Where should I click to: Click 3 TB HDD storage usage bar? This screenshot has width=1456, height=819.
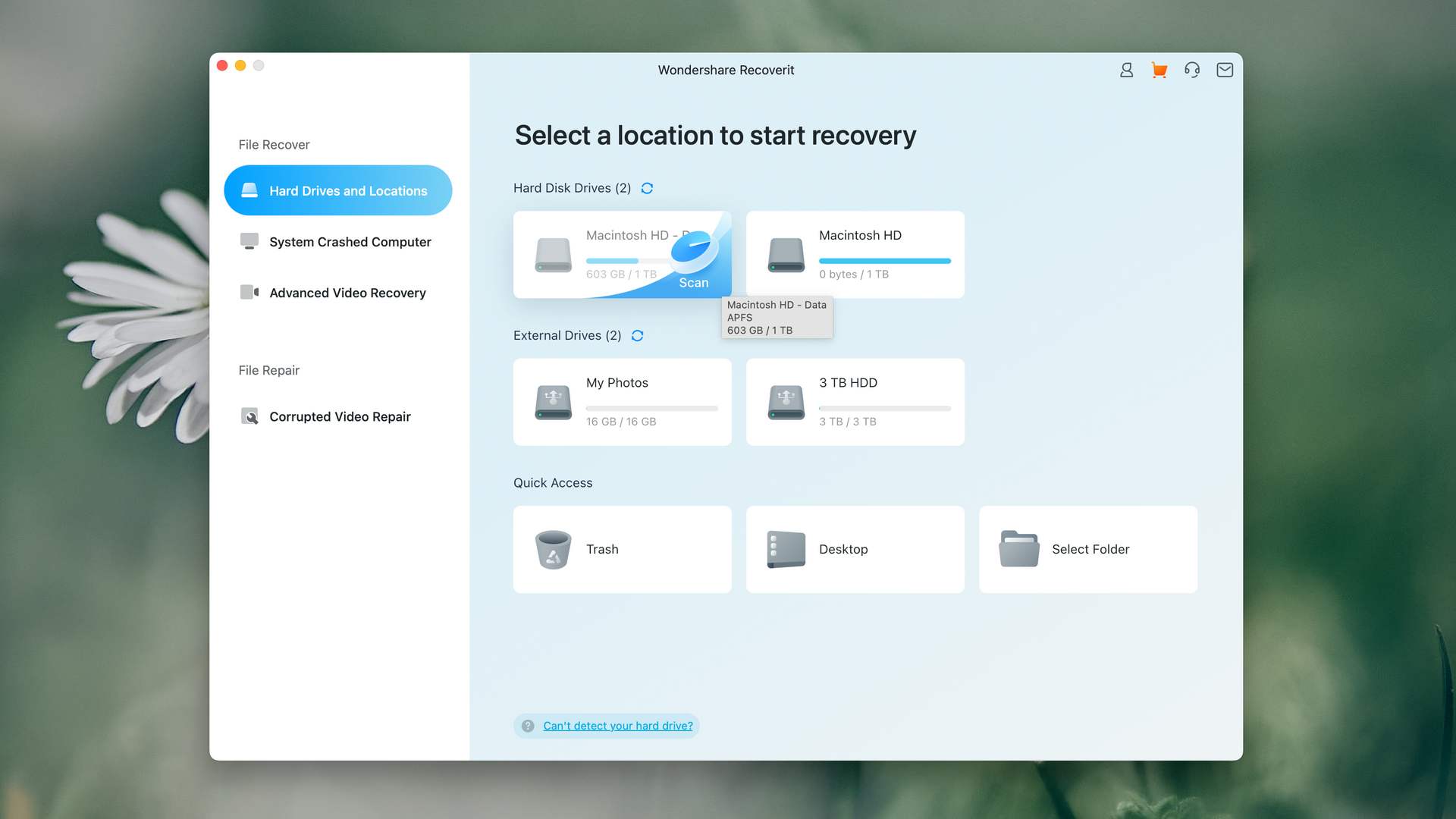[x=884, y=408]
